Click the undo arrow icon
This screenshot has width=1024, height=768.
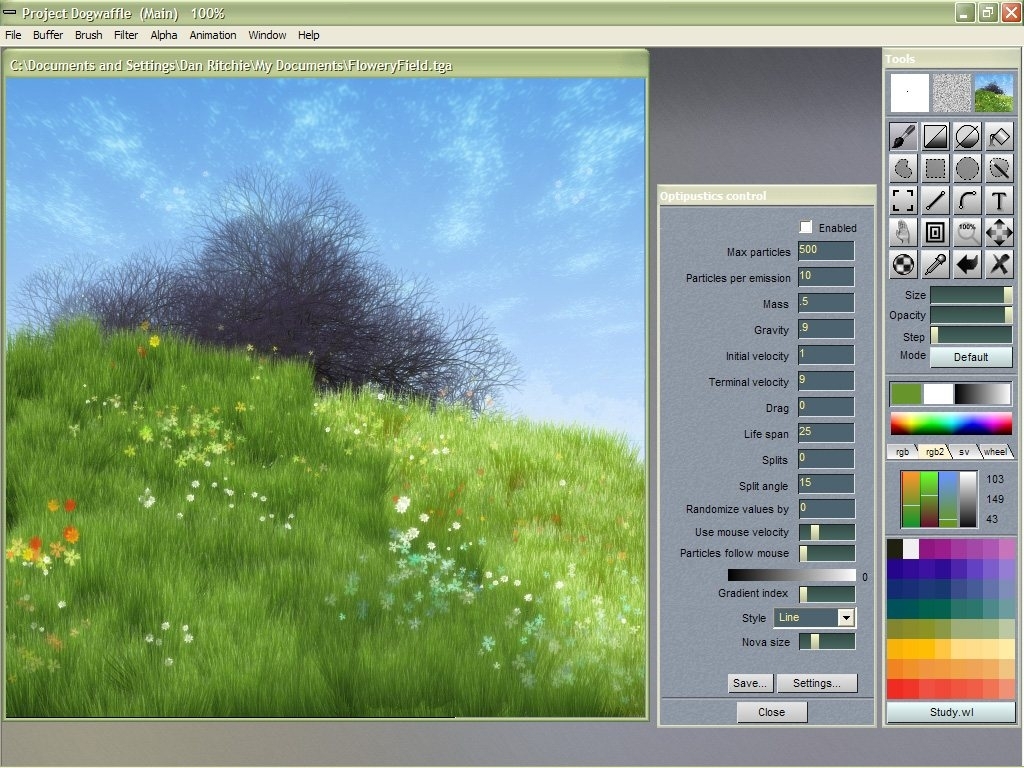click(967, 264)
